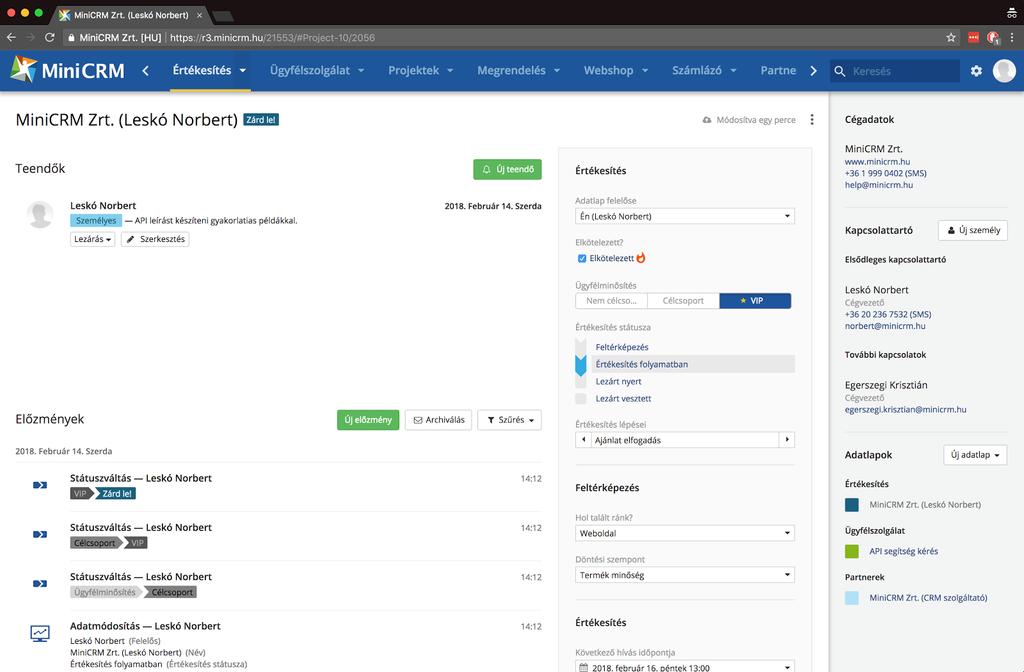Expand the Lezárás dropdown button
1024x672 pixels.
[x=92, y=239]
